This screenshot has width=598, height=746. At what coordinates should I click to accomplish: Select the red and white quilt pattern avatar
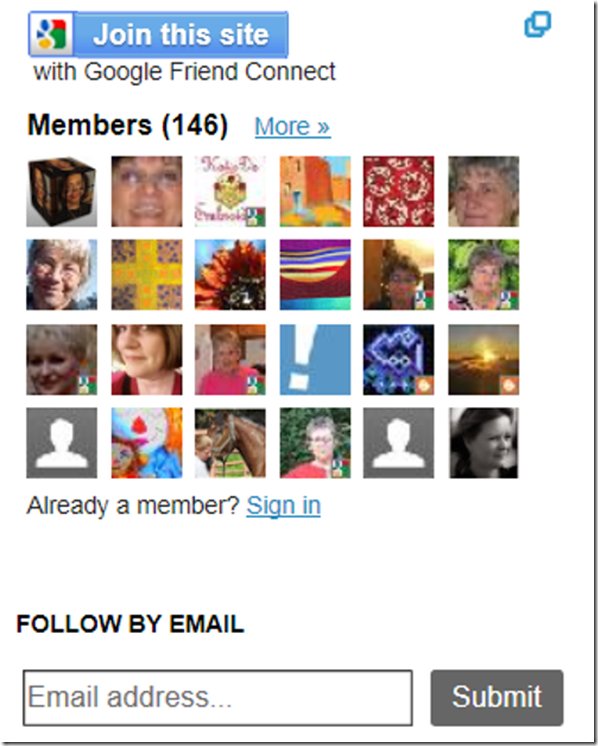click(399, 192)
